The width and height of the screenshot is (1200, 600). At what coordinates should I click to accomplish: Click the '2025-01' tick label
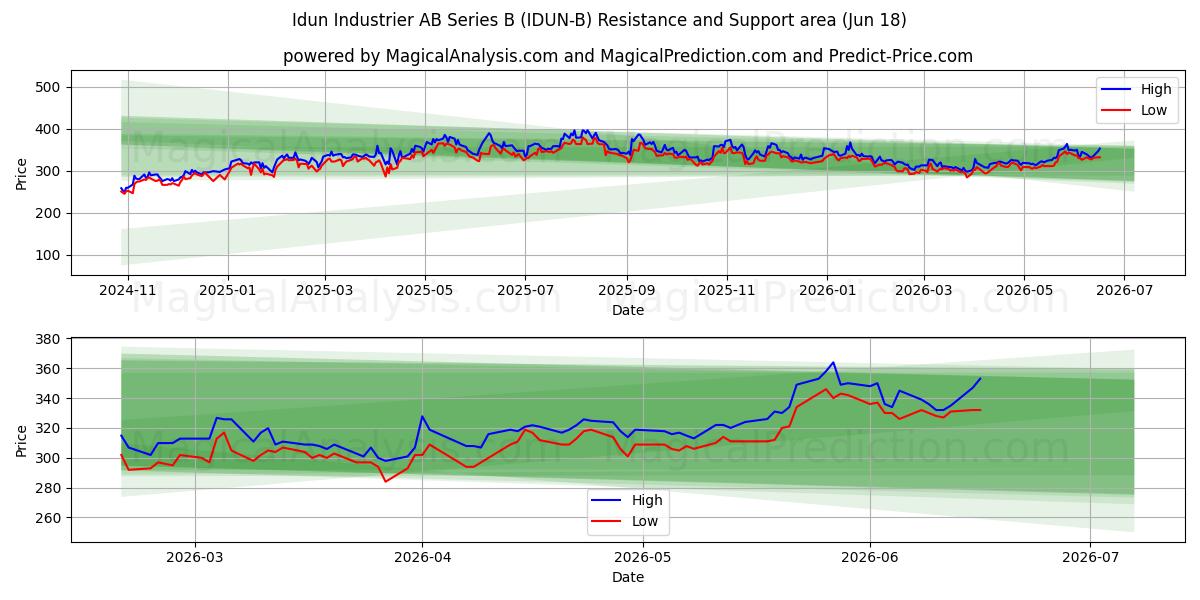(228, 290)
